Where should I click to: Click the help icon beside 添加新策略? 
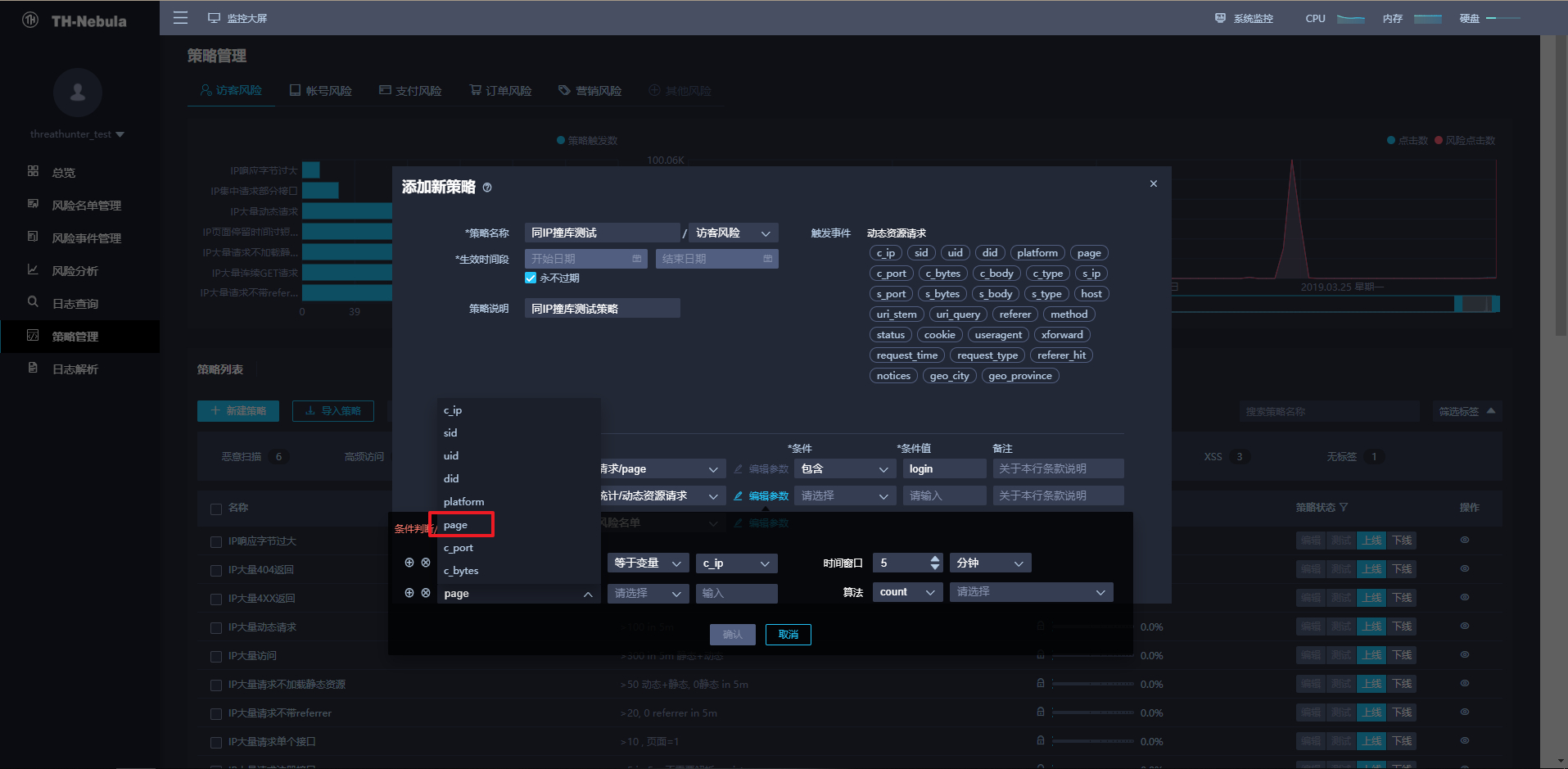(x=487, y=188)
